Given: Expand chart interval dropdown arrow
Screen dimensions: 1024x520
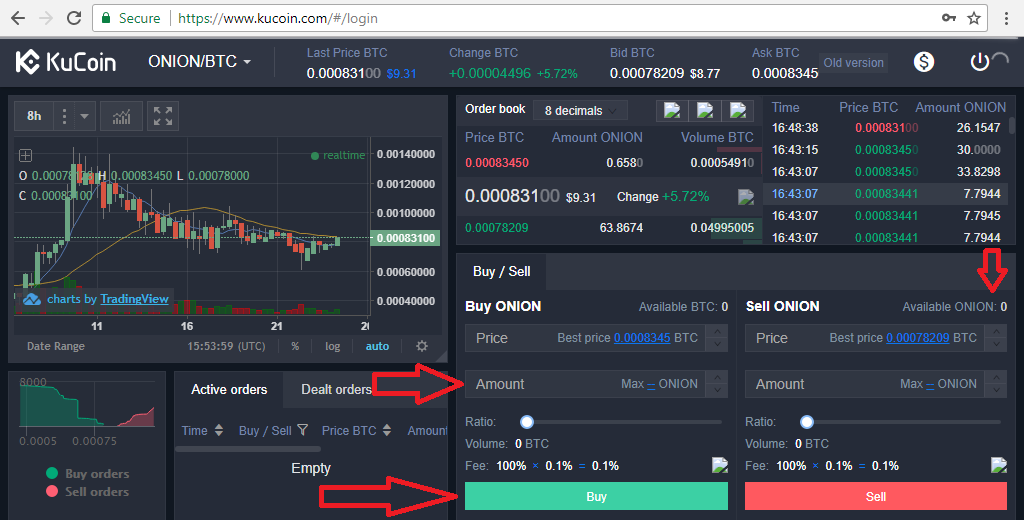Looking at the screenshot, I should tap(84, 116).
